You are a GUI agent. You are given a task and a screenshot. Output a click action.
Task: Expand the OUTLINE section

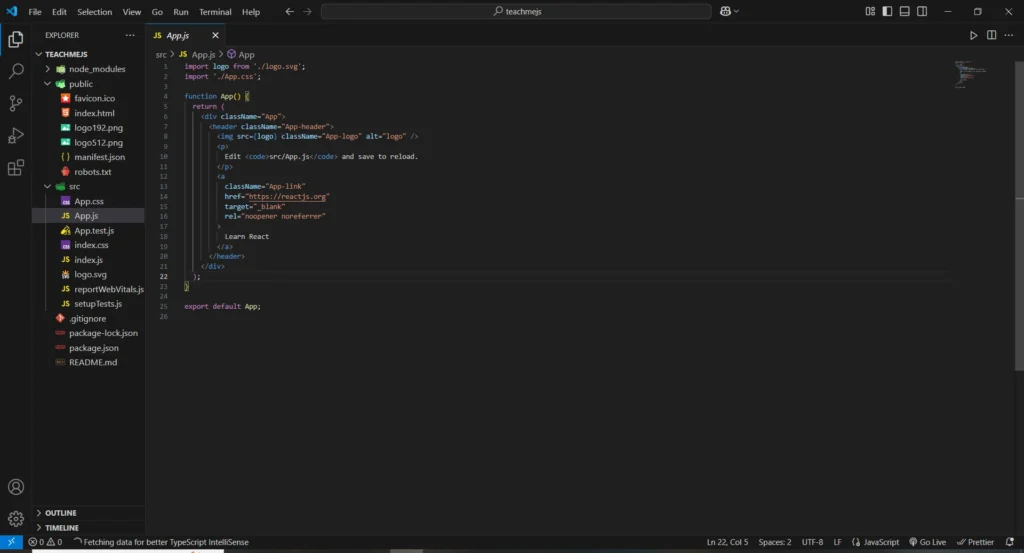tap(39, 513)
